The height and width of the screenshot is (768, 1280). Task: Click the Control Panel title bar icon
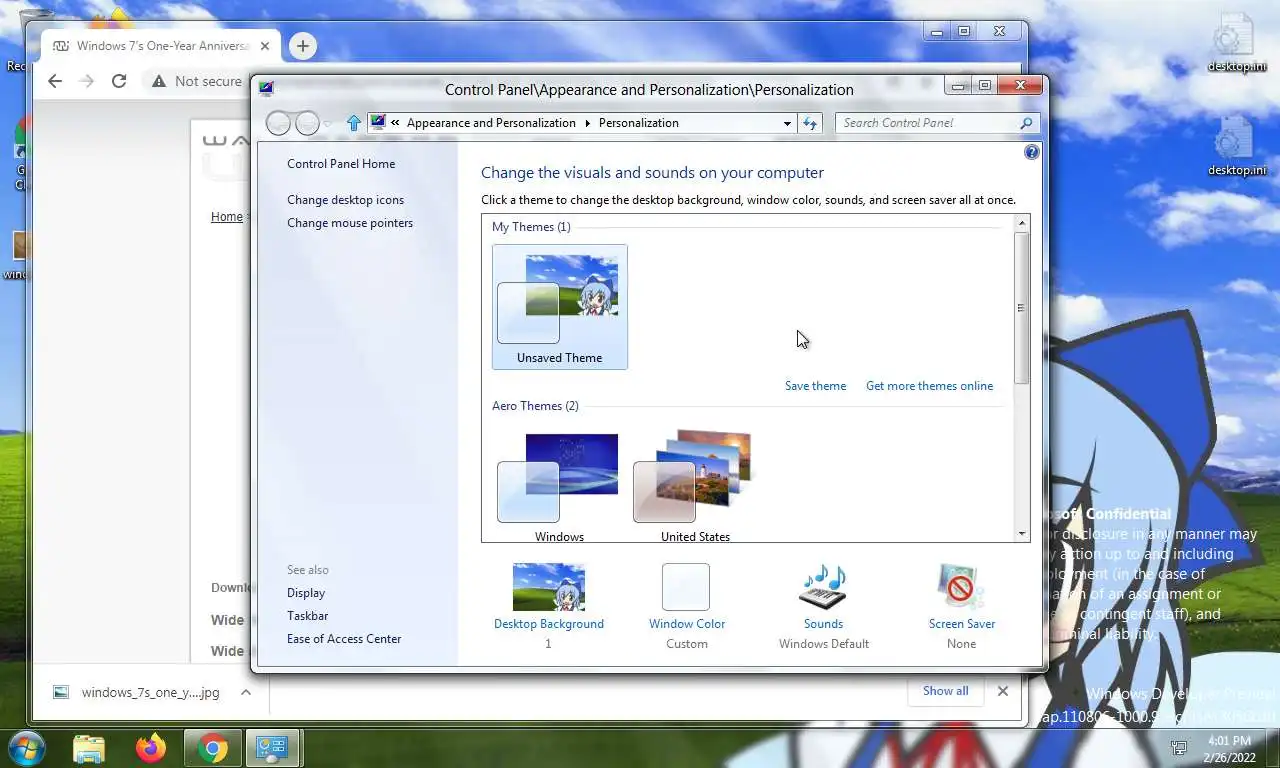[266, 88]
